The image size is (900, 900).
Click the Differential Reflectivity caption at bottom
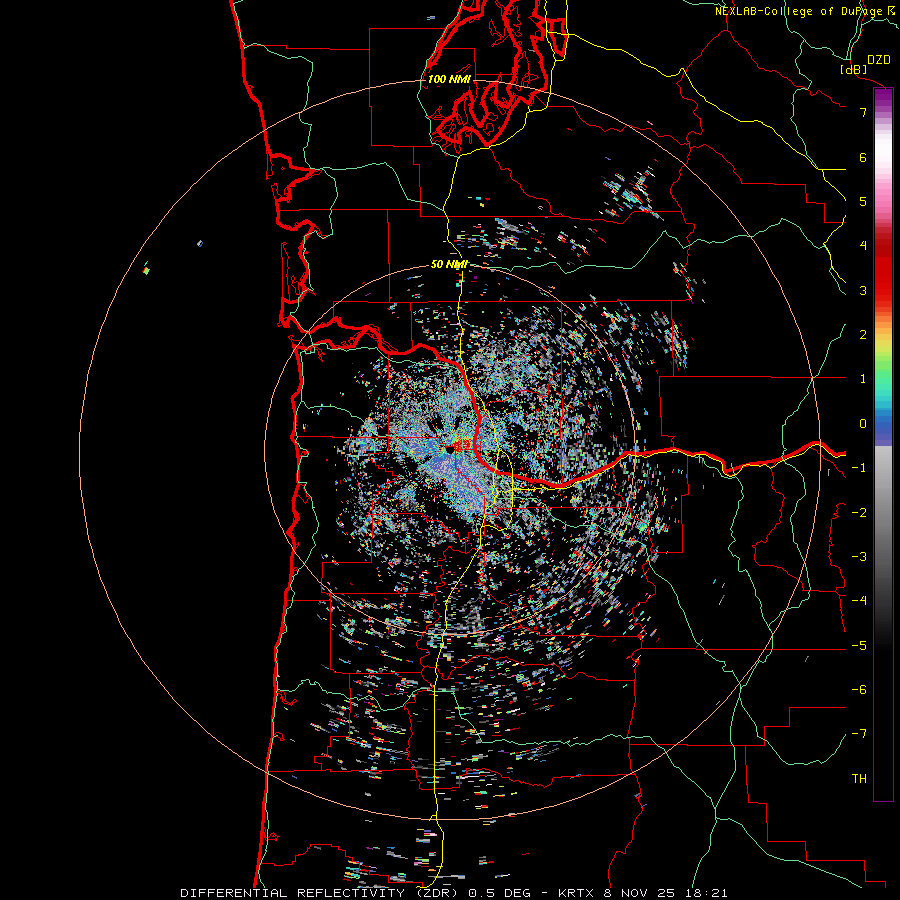click(x=454, y=893)
